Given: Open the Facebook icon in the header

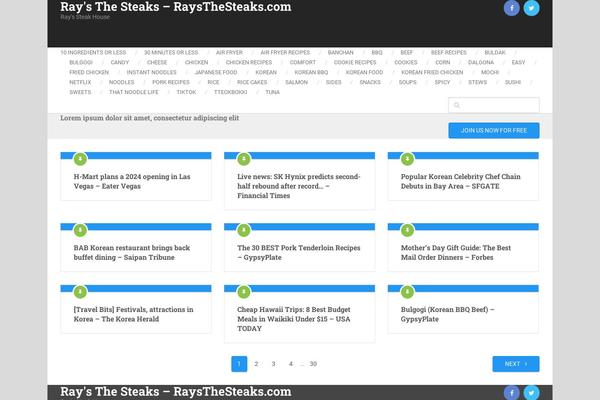Looking at the screenshot, I should [x=511, y=8].
